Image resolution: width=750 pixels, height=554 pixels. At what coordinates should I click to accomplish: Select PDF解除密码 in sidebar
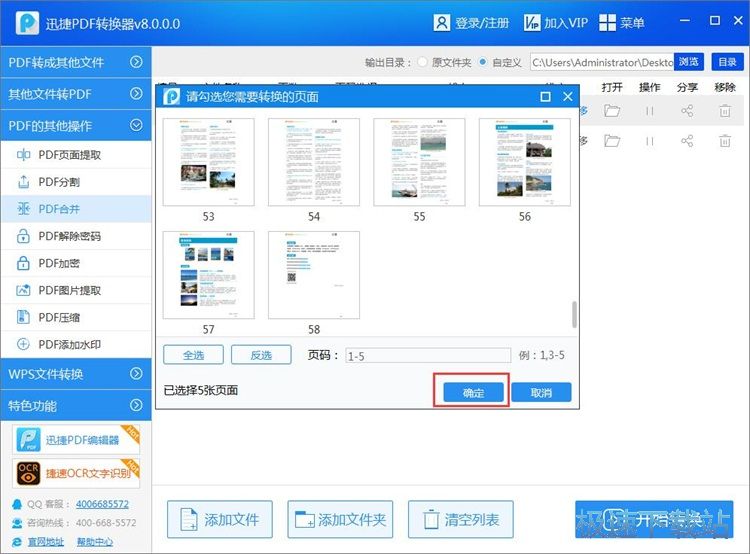[x=76, y=236]
